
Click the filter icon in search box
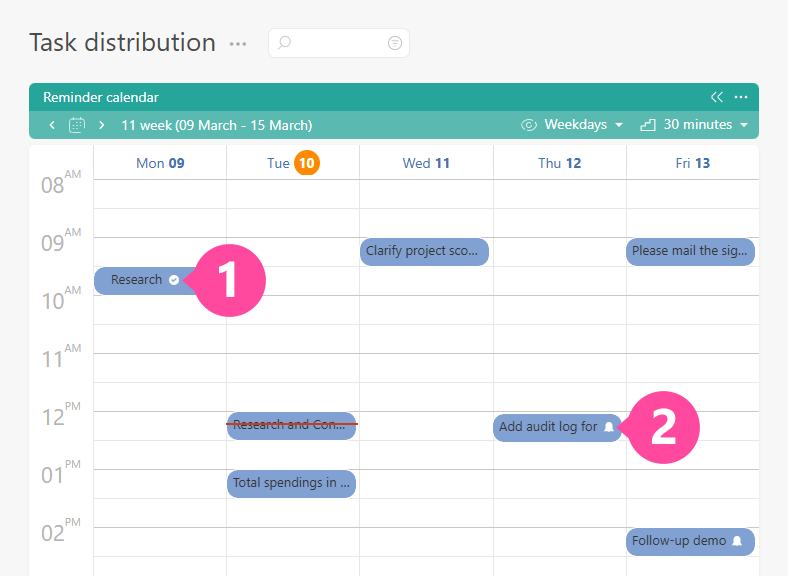click(x=395, y=43)
